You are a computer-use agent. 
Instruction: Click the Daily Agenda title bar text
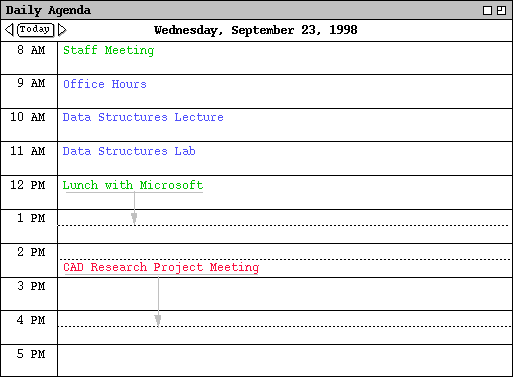click(48, 10)
